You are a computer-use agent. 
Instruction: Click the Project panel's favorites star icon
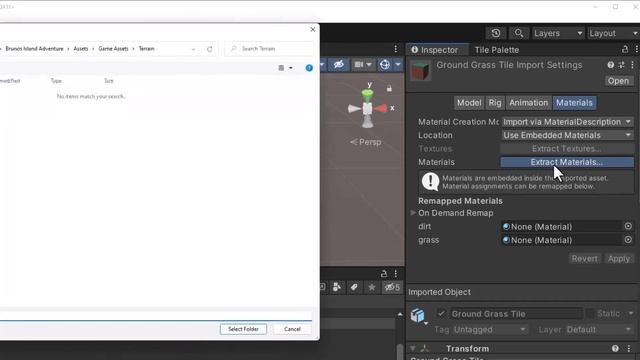(371, 287)
